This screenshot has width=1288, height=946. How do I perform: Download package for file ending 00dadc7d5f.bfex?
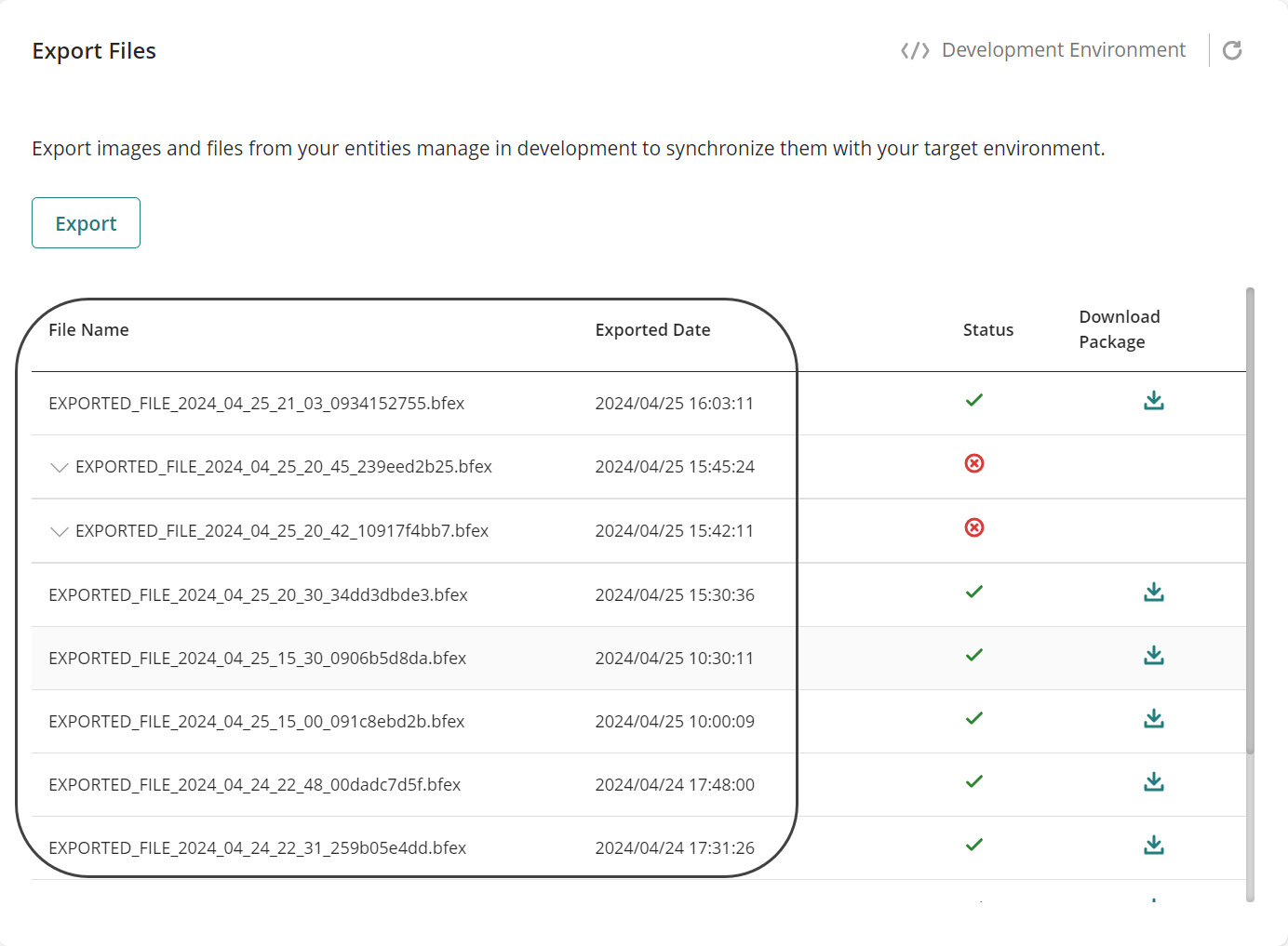1154,781
